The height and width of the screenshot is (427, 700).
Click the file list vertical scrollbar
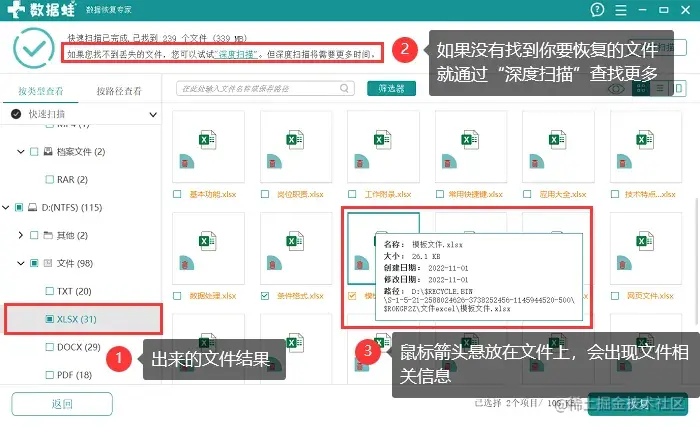coord(696,260)
